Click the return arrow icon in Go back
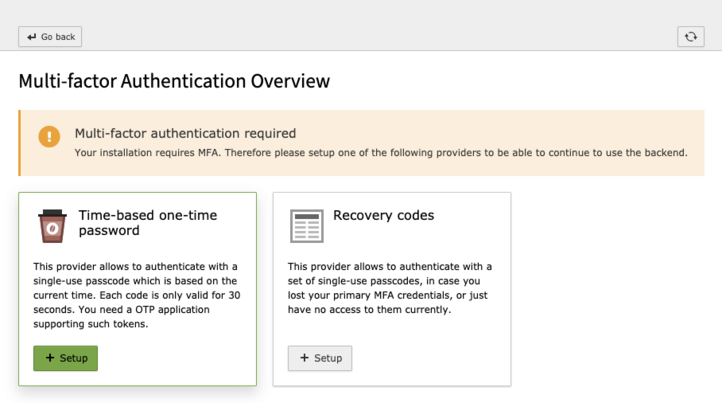 [32, 37]
